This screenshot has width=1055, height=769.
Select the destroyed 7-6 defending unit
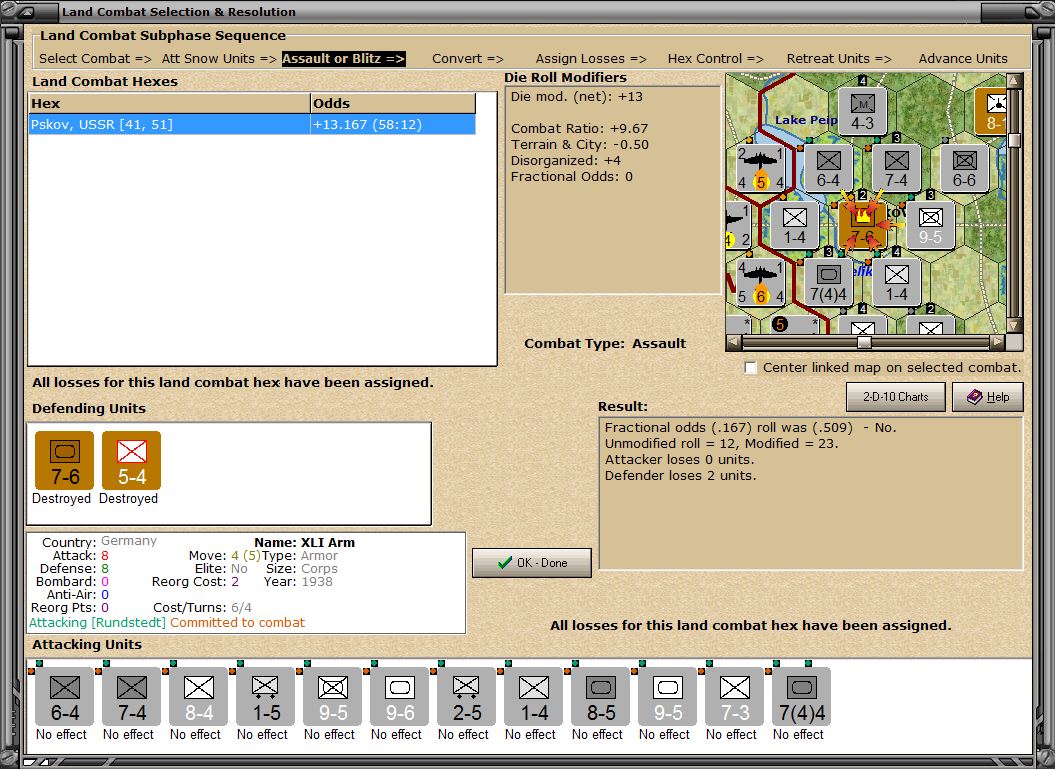click(x=65, y=461)
